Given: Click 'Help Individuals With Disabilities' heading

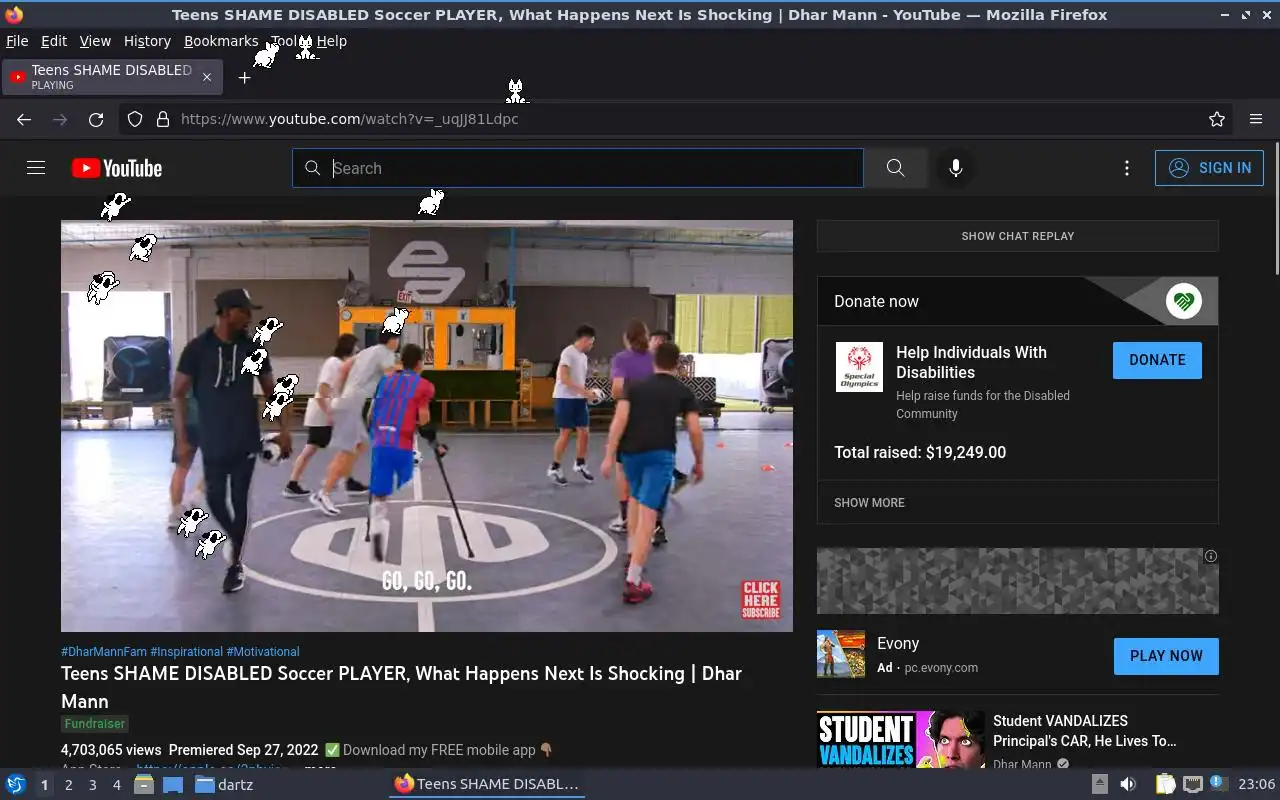Looking at the screenshot, I should [971, 362].
